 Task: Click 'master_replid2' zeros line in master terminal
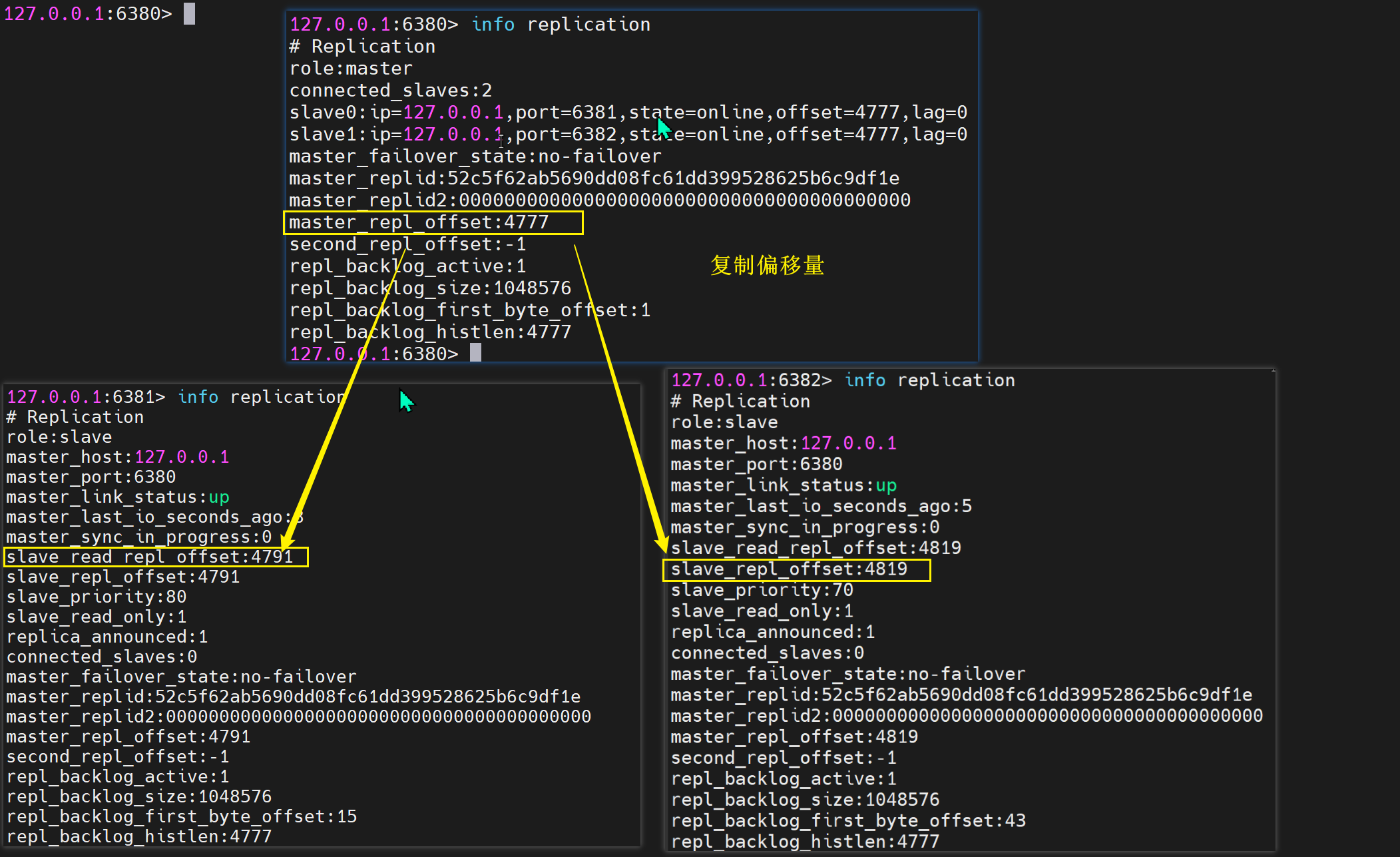599,200
